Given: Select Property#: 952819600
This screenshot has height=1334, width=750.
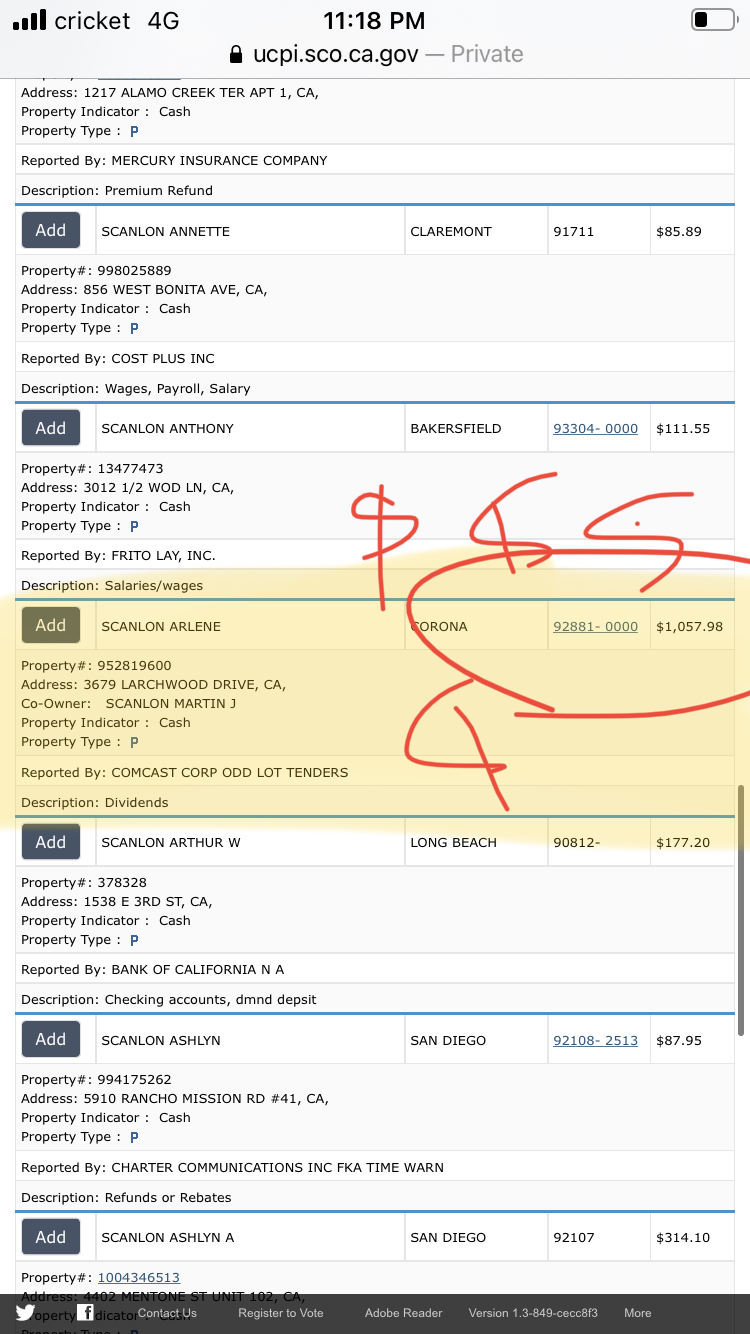Looking at the screenshot, I should [x=96, y=665].
